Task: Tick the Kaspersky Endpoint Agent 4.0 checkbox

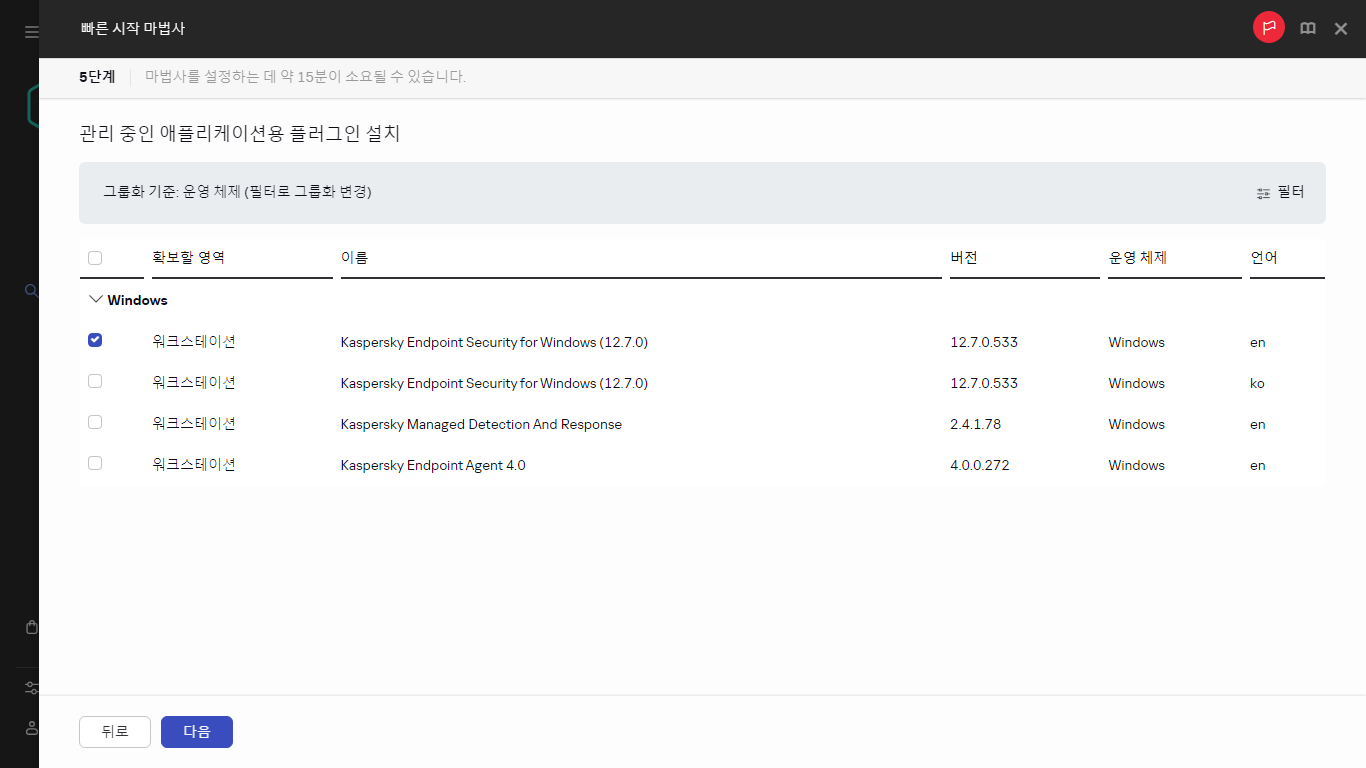Action: tap(95, 463)
